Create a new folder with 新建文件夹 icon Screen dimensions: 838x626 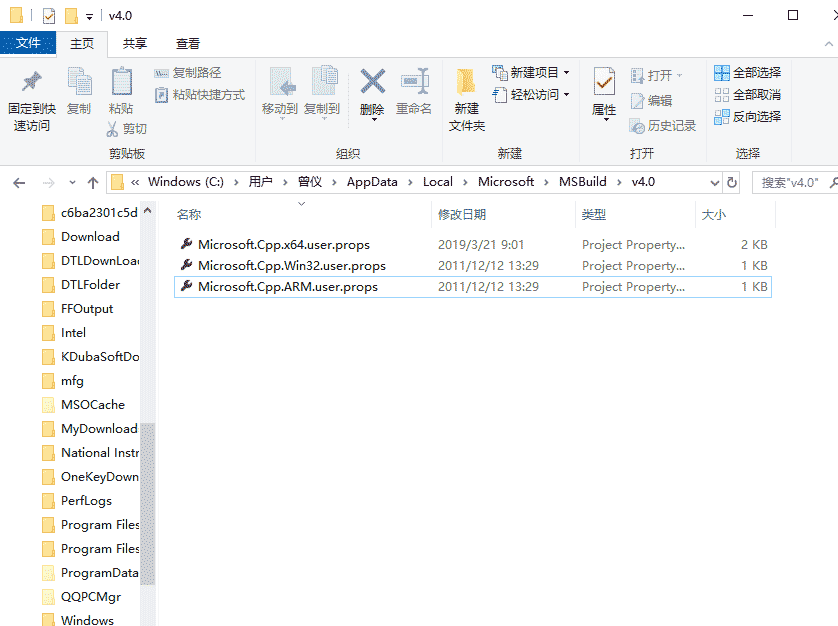pos(465,95)
